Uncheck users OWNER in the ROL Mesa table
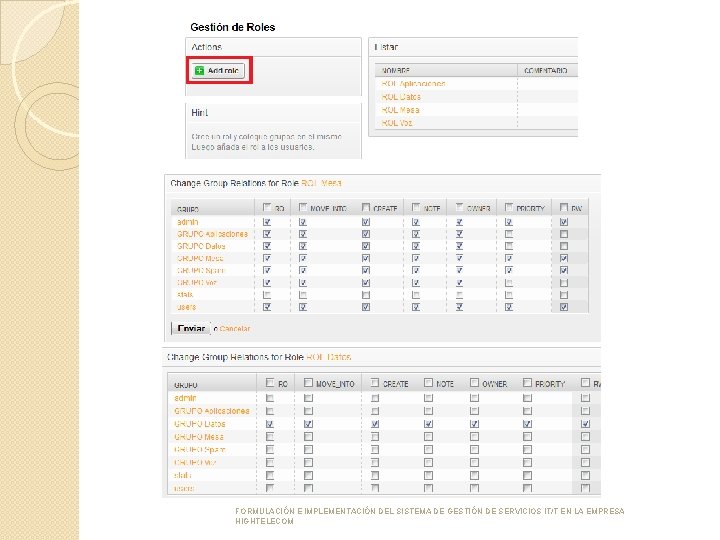The height and width of the screenshot is (540, 720). pyautogui.click(x=459, y=307)
